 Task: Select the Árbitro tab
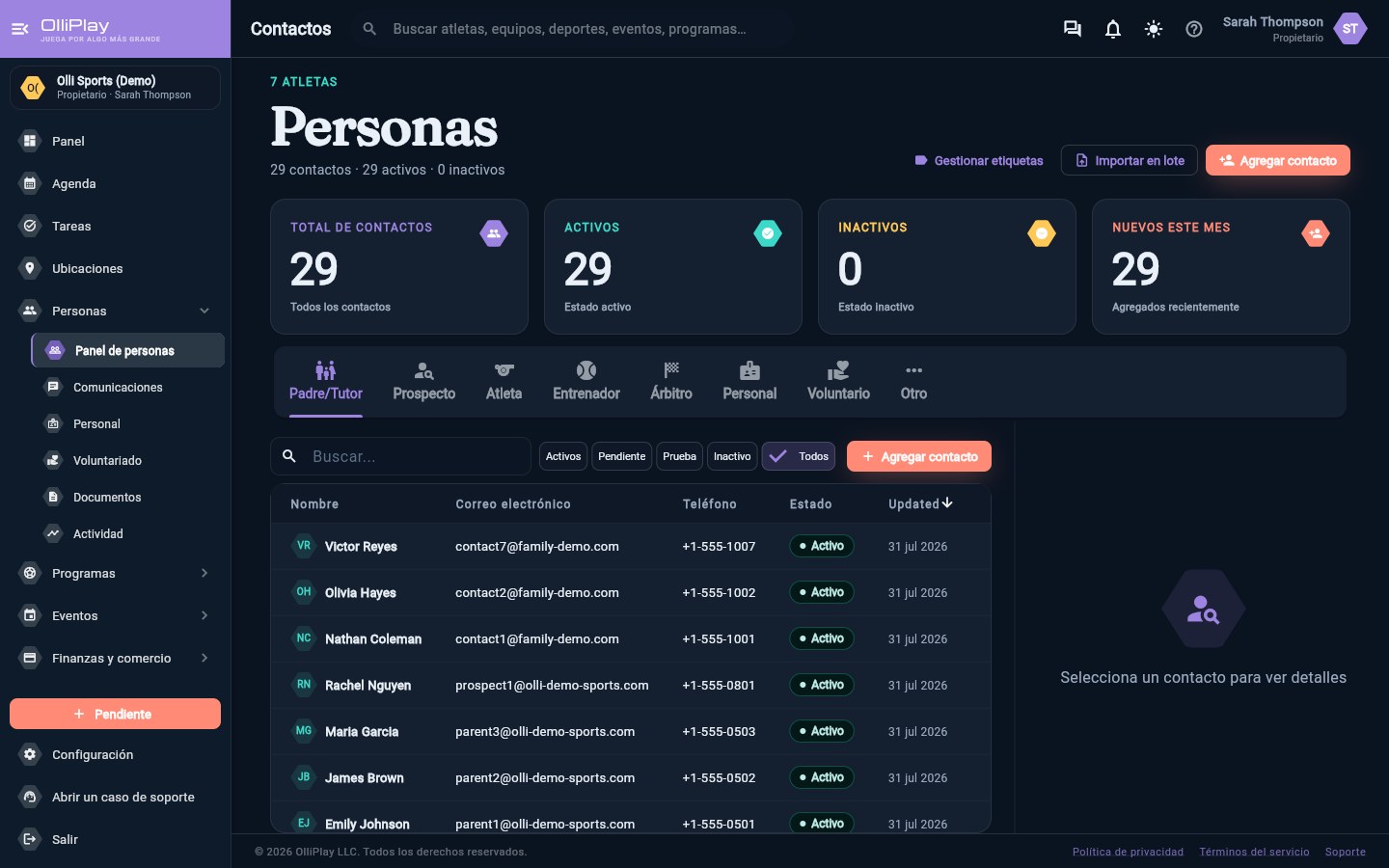(x=671, y=382)
